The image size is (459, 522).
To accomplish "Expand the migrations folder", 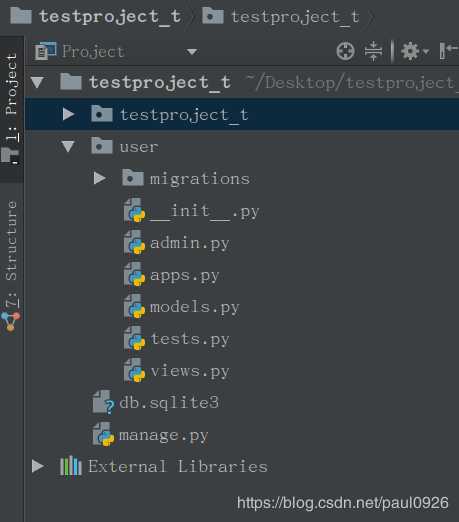I will tap(99, 178).
